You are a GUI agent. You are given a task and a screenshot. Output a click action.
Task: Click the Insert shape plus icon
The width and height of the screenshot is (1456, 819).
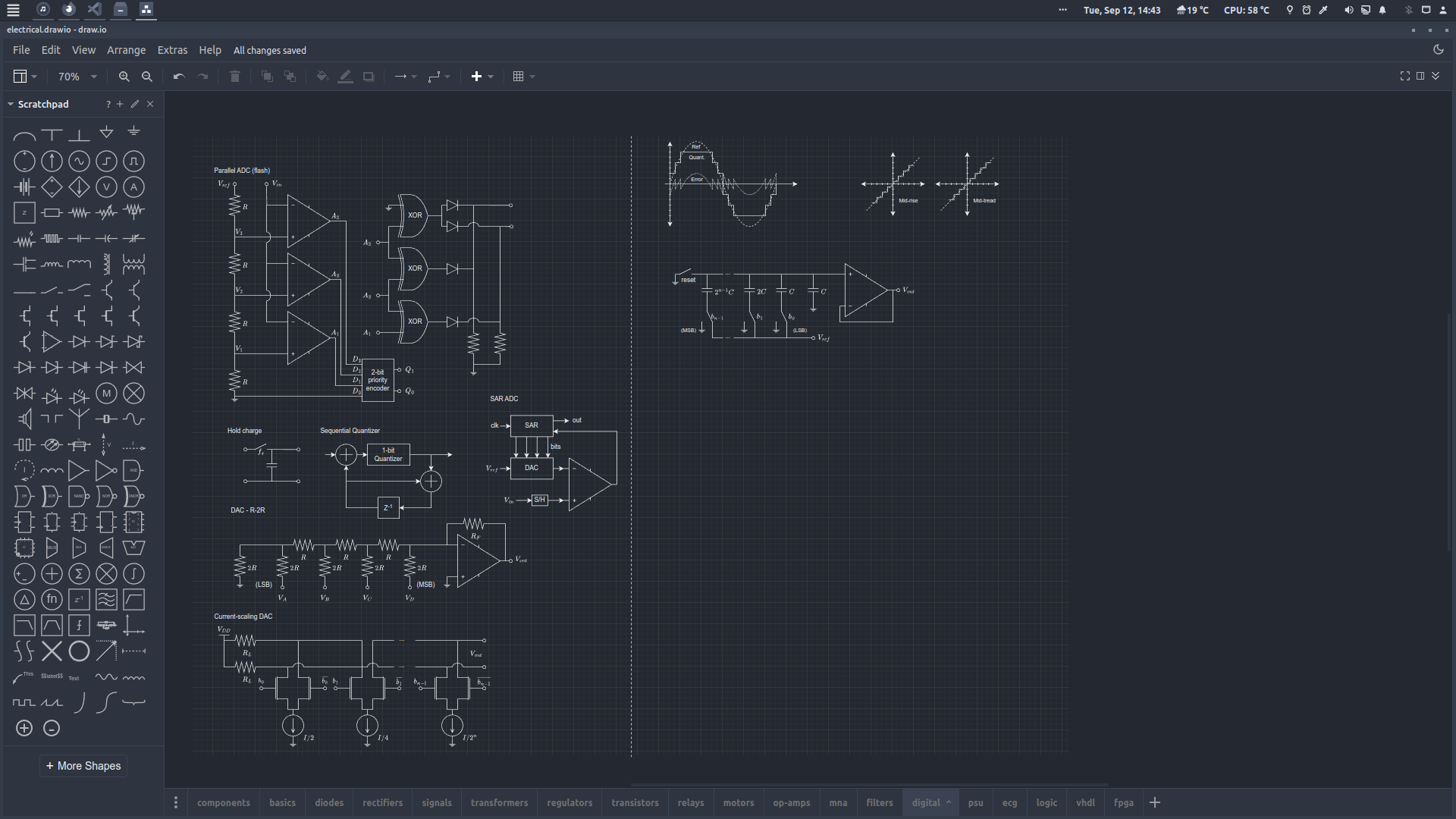coord(476,76)
